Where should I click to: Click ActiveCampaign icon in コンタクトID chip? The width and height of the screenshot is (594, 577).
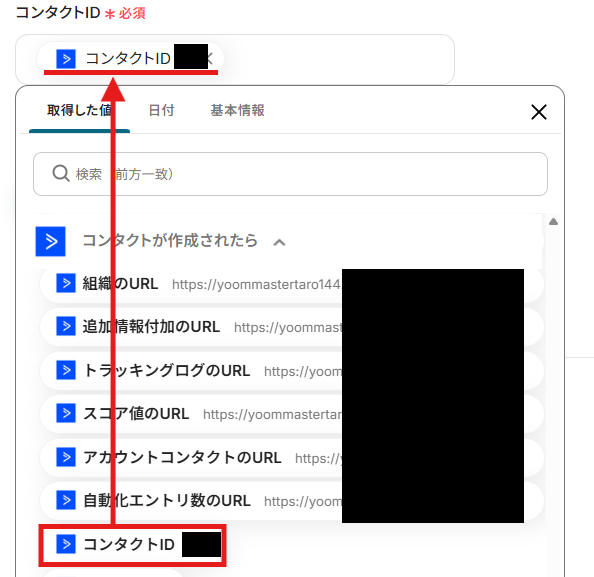[x=66, y=59]
